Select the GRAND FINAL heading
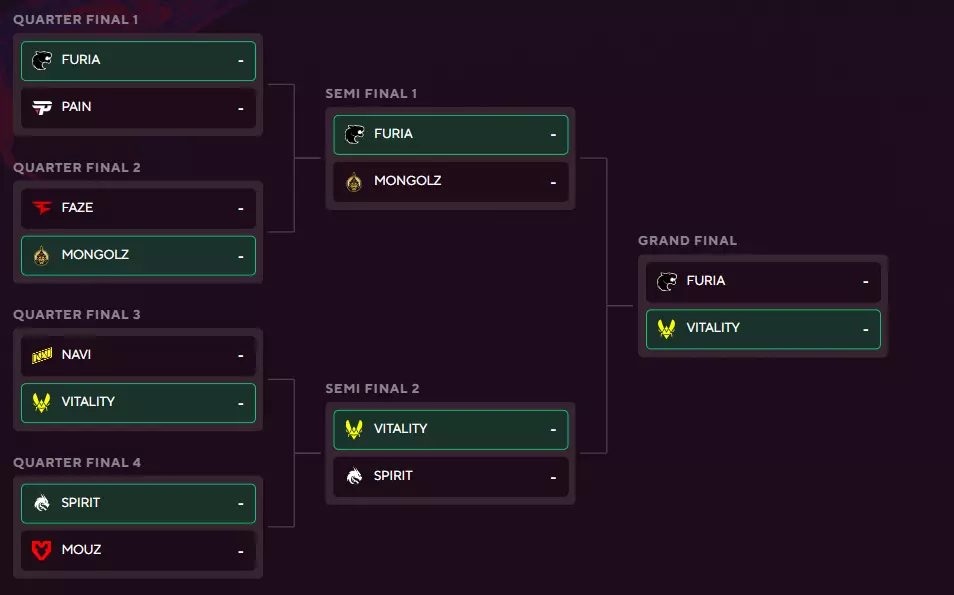This screenshot has width=954, height=595. pyautogui.click(x=687, y=240)
